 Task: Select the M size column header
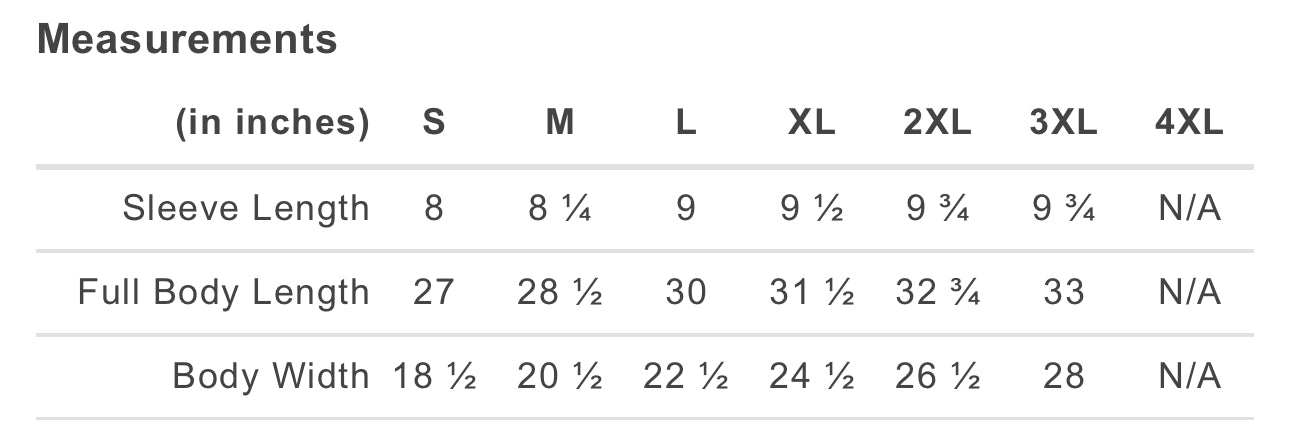pos(560,123)
